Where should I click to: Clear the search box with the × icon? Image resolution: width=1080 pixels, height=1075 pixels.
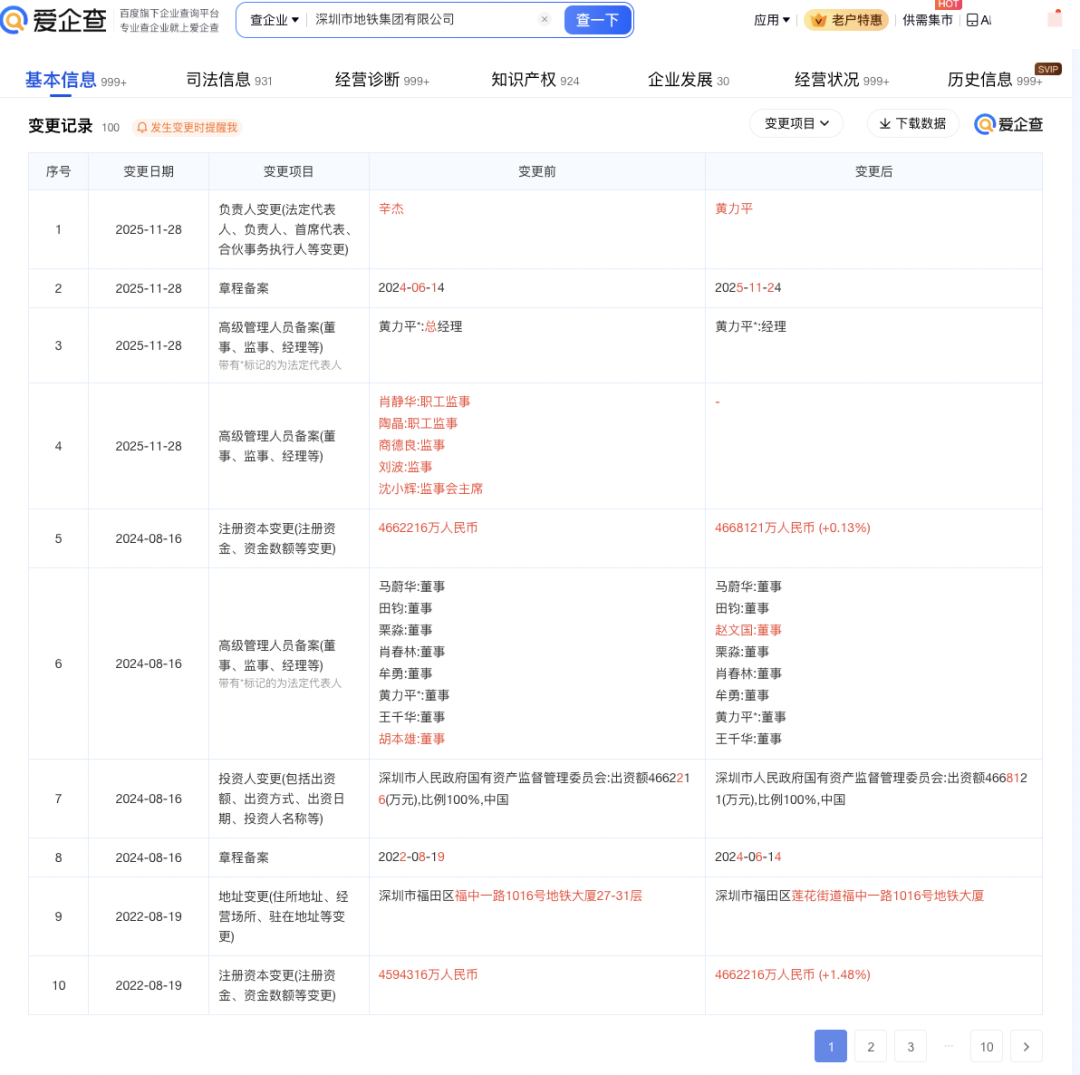coord(544,20)
